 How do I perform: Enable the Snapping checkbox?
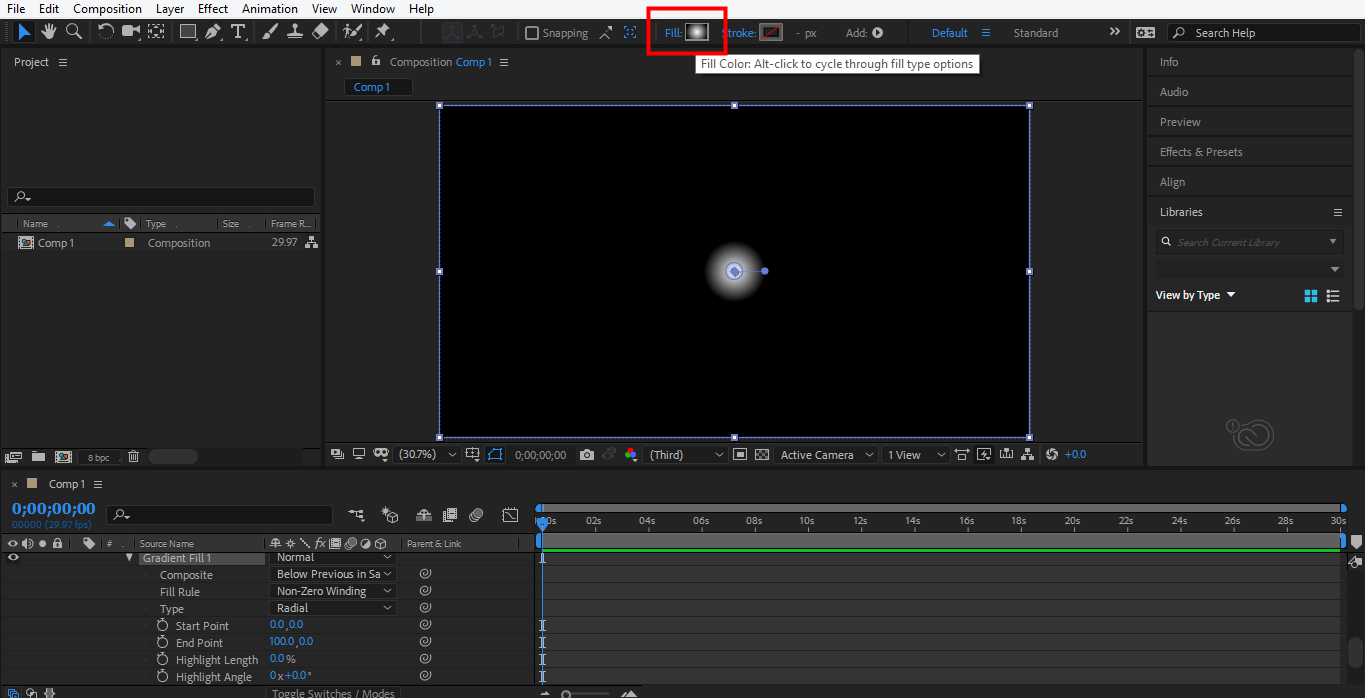pos(532,33)
